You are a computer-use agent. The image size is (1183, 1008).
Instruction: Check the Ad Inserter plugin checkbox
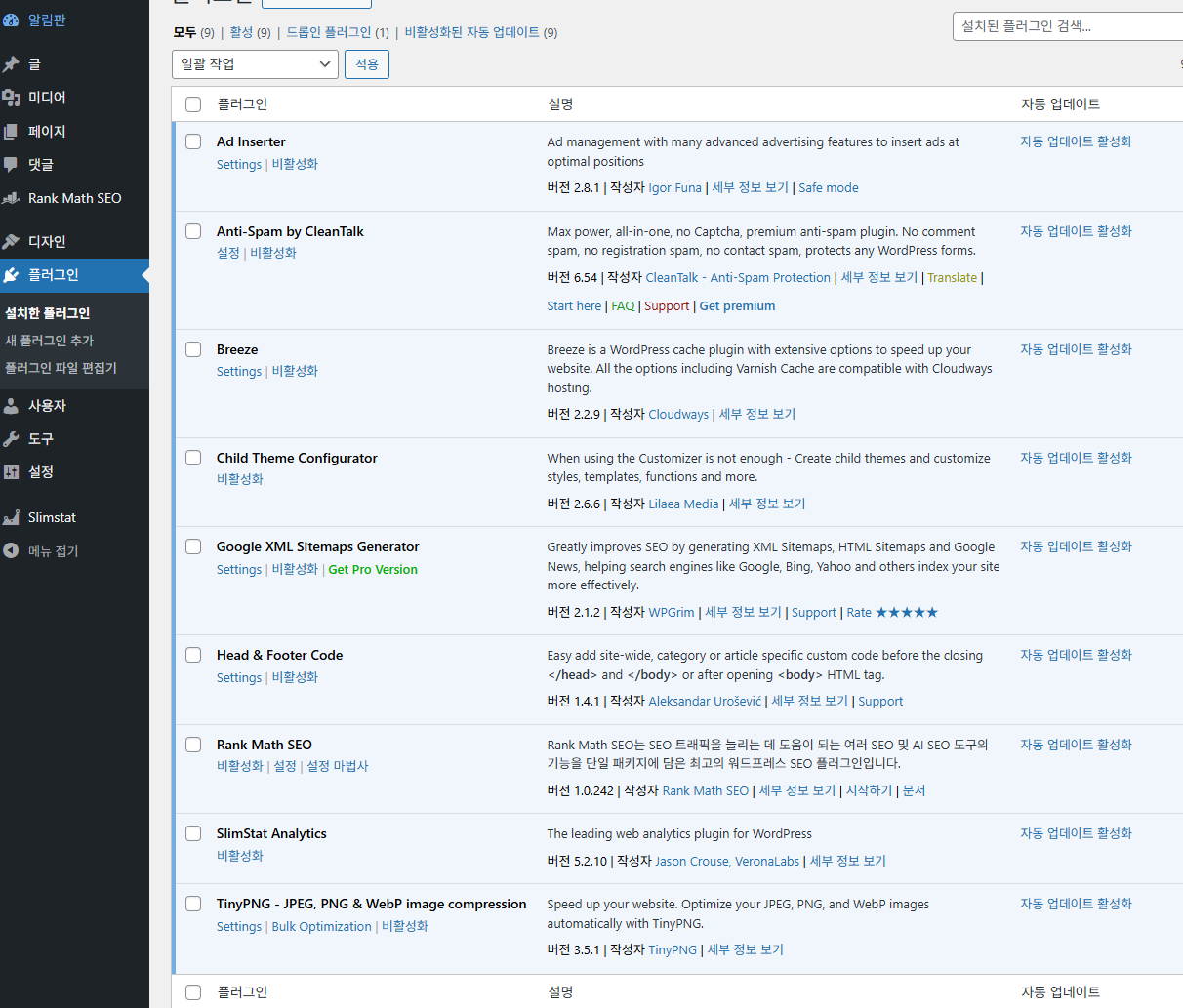click(193, 141)
